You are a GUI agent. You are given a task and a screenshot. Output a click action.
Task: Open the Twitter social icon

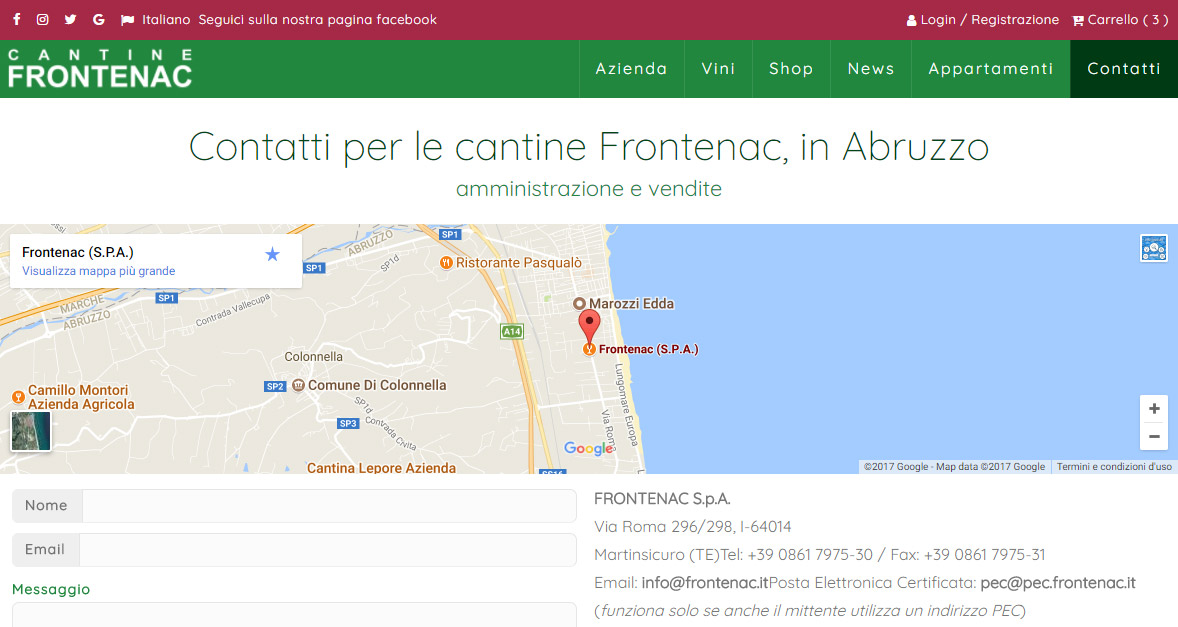point(71,20)
